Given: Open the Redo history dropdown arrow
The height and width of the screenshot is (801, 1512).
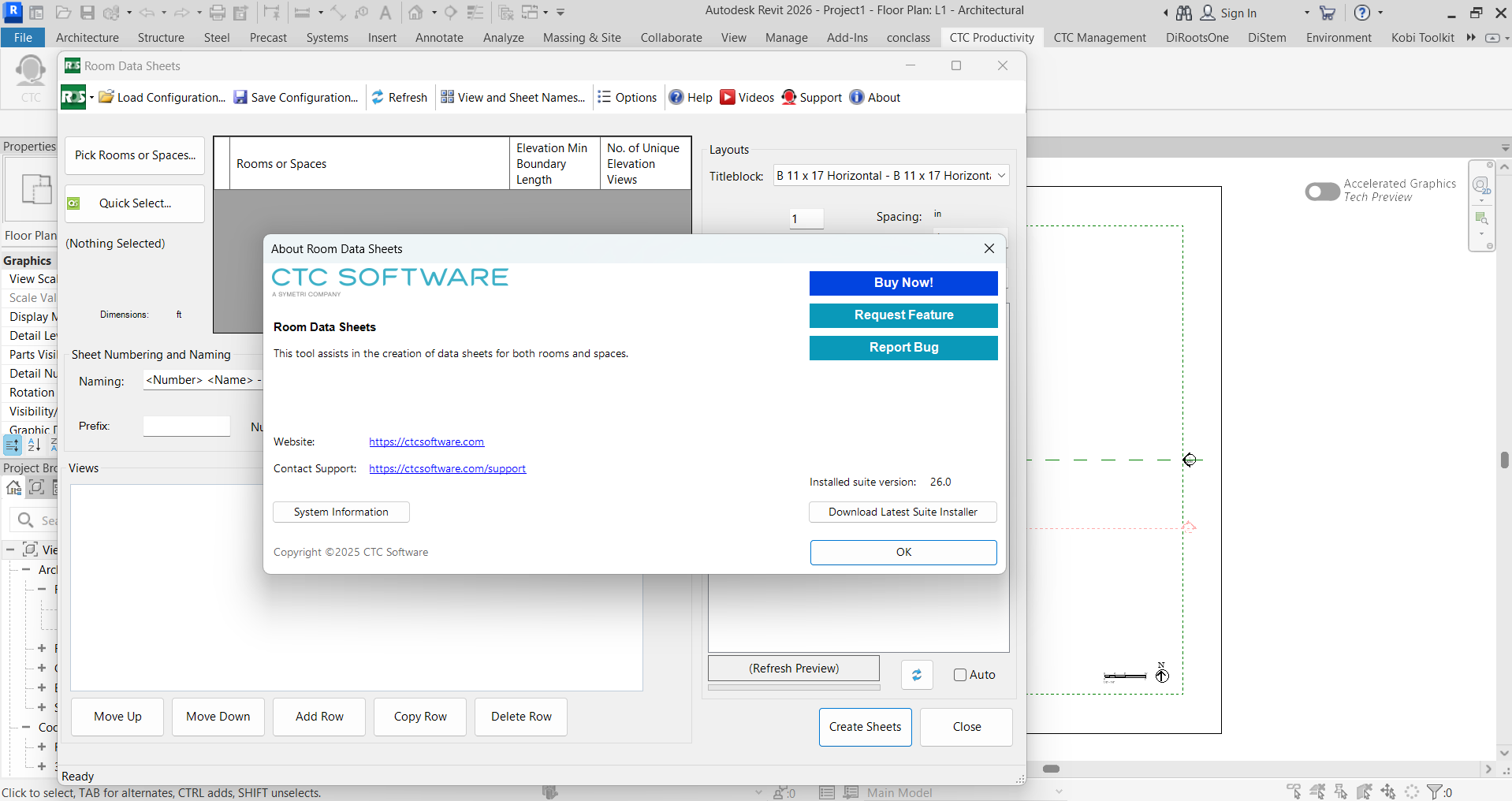Looking at the screenshot, I should click(199, 13).
